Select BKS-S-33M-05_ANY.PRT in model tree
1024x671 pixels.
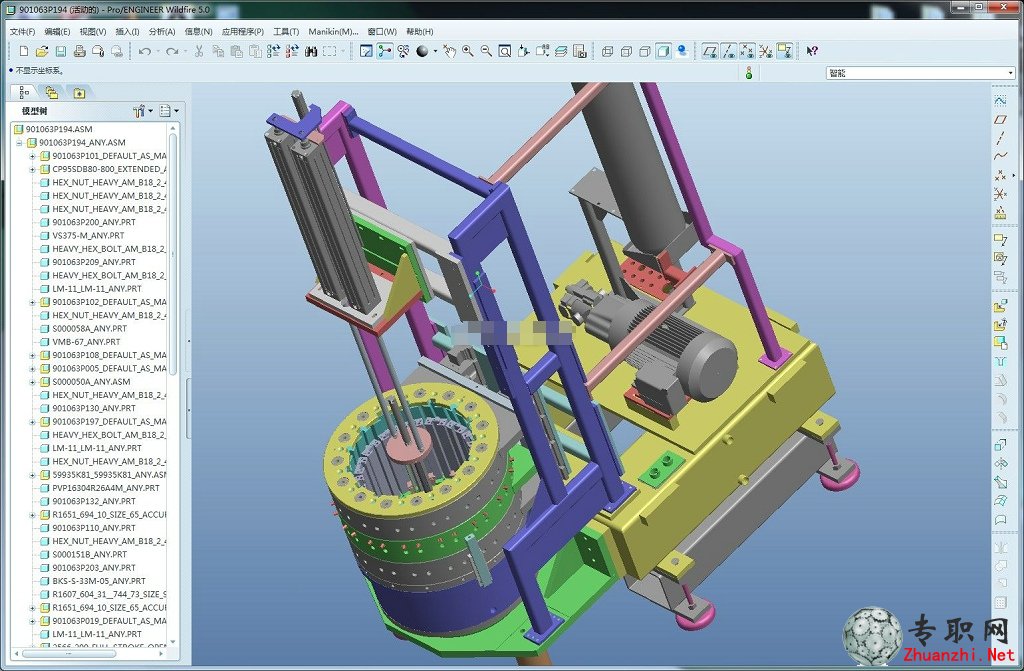99,581
